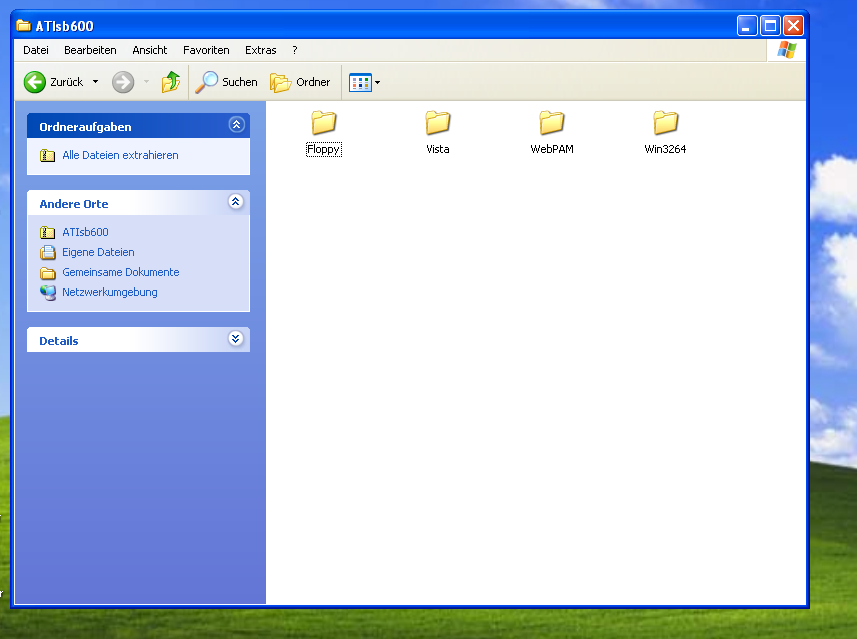Open the Bearbeiten menu
This screenshot has height=639, width=857.
click(x=90, y=50)
